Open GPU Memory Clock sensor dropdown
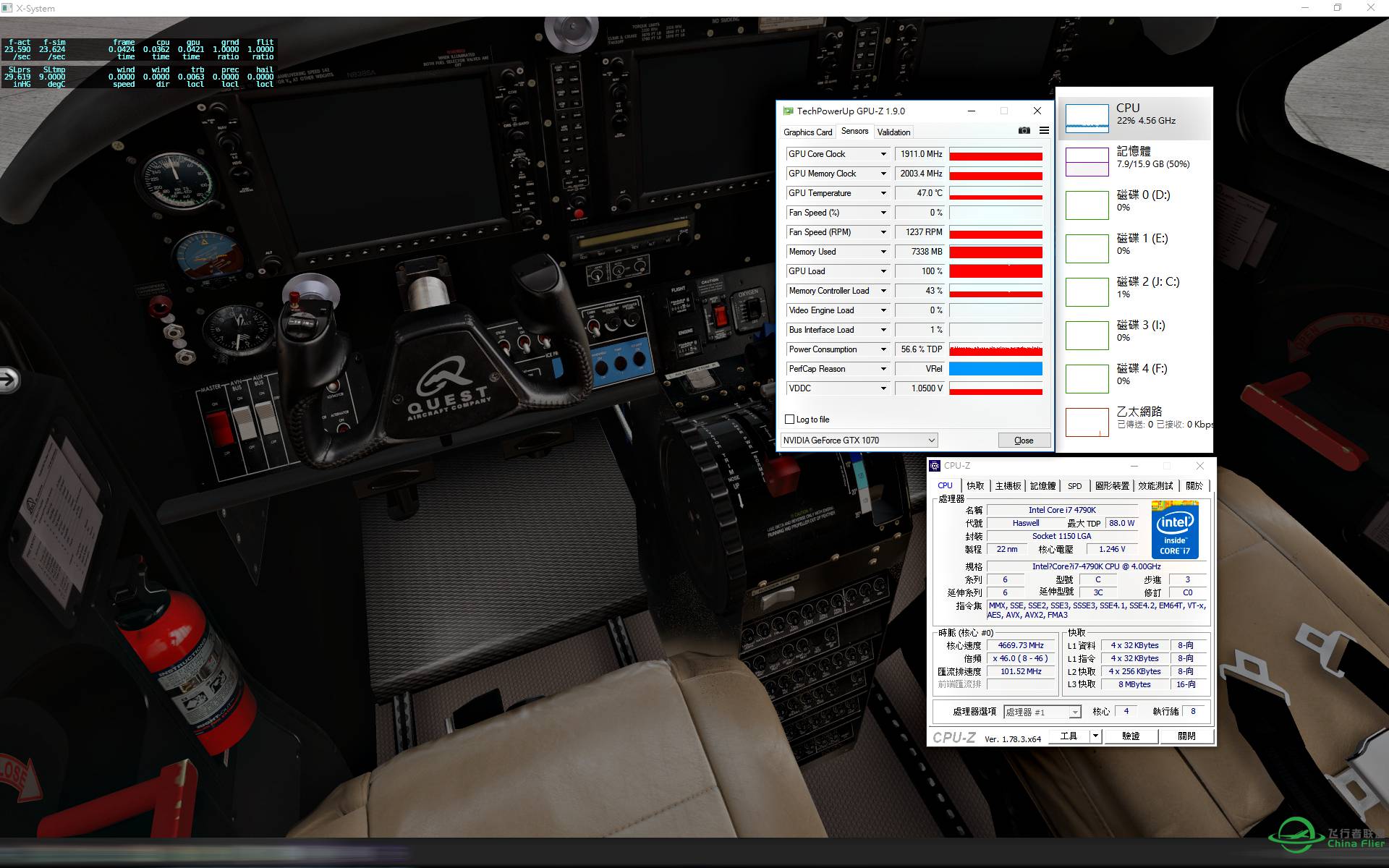 883,174
